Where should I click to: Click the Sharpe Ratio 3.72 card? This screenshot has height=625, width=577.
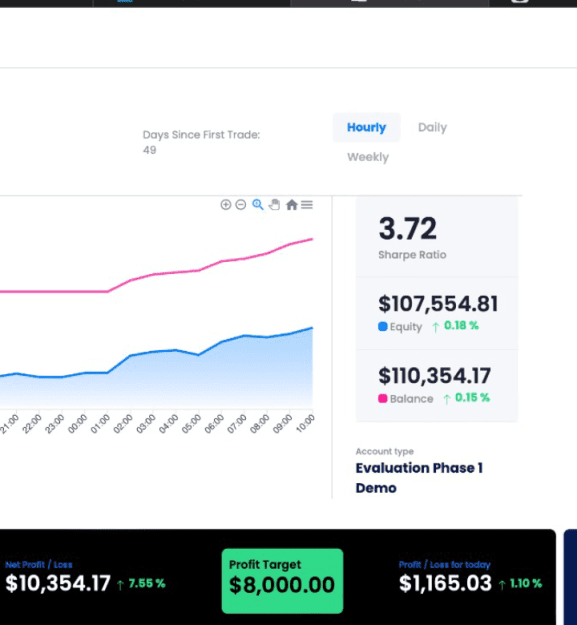(x=437, y=237)
